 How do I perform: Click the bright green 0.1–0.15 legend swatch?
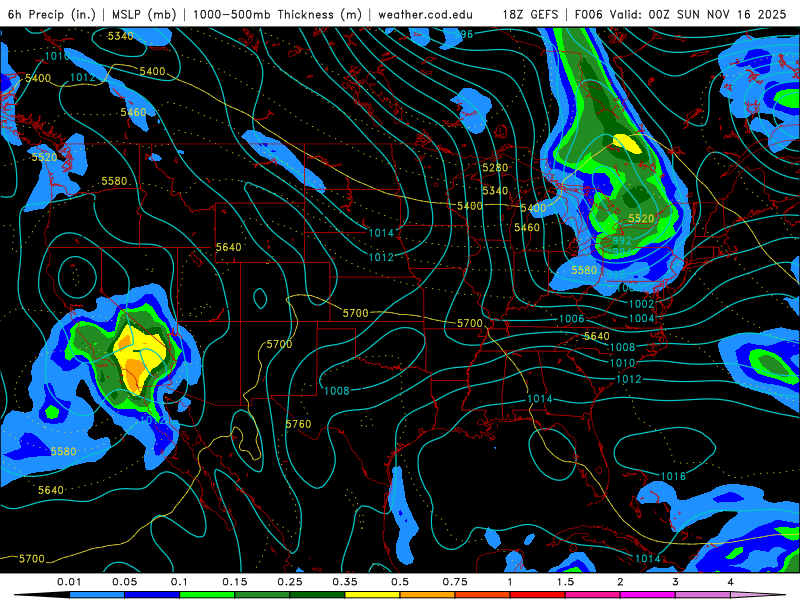207,595
